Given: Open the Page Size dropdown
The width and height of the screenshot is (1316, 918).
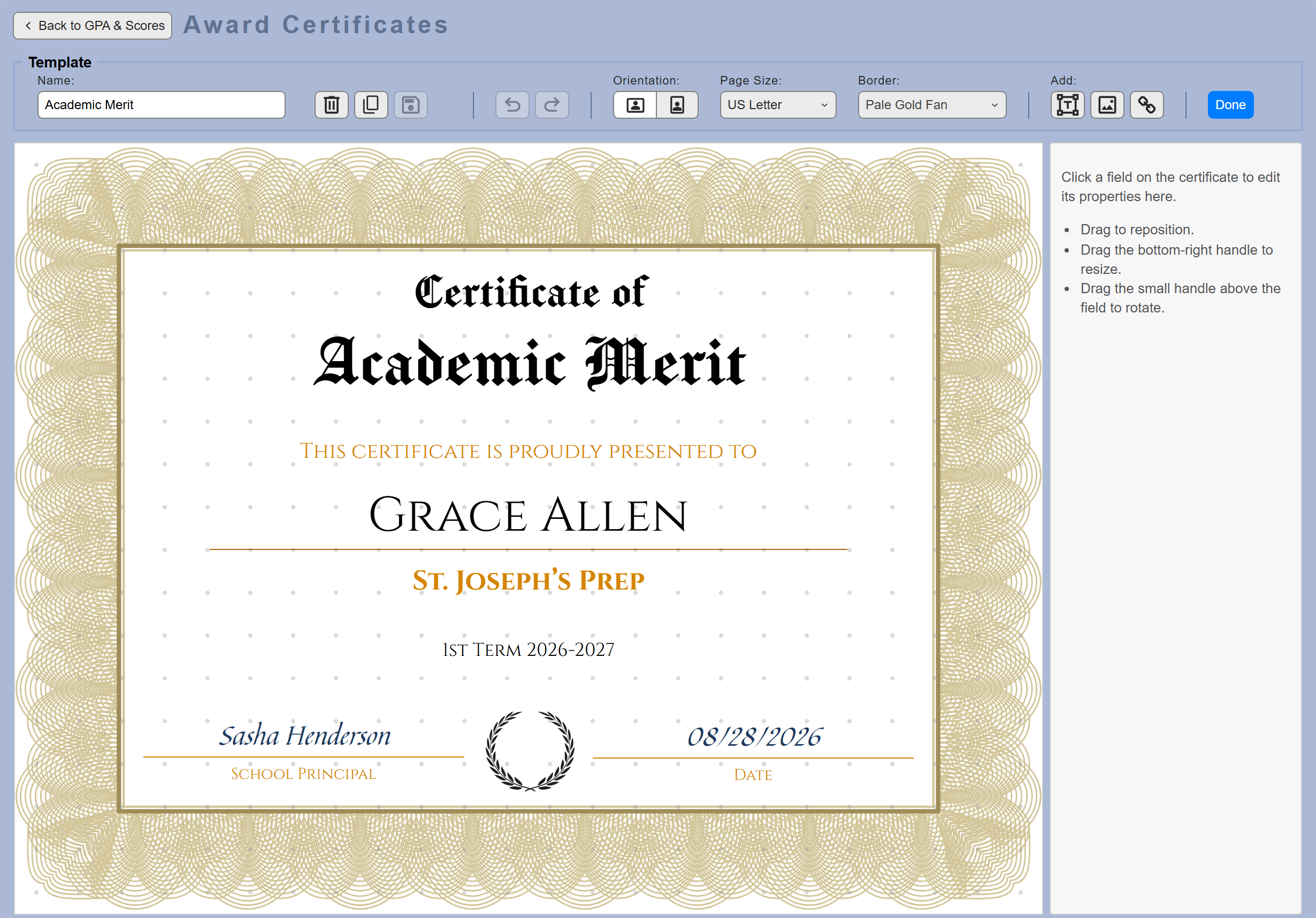Looking at the screenshot, I should click(x=778, y=105).
